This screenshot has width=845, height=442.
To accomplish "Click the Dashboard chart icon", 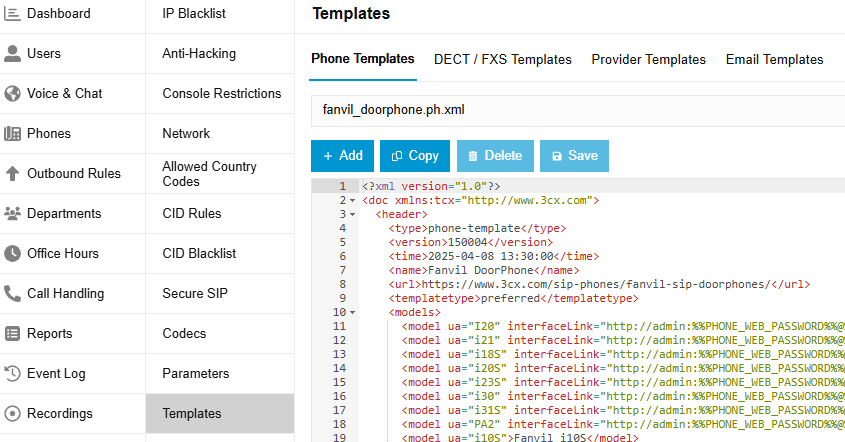I will point(13,13).
